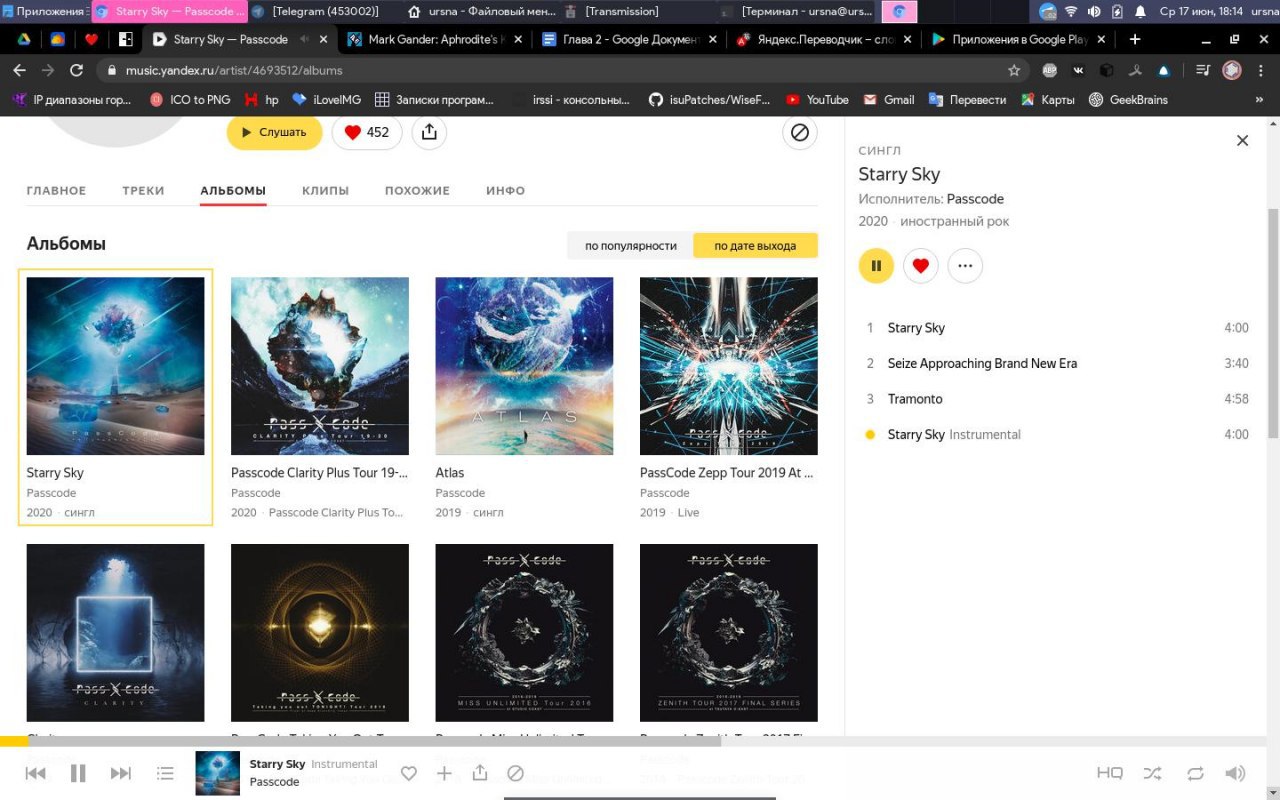Open the play queue list icon
1280x800 pixels.
pyautogui.click(x=166, y=773)
